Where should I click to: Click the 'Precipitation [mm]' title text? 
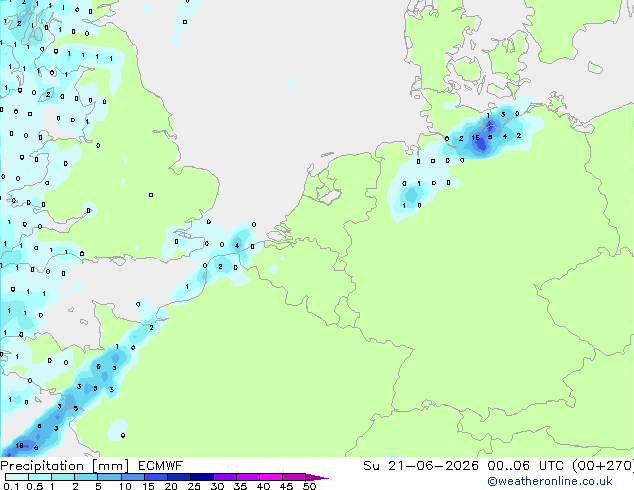(65, 466)
